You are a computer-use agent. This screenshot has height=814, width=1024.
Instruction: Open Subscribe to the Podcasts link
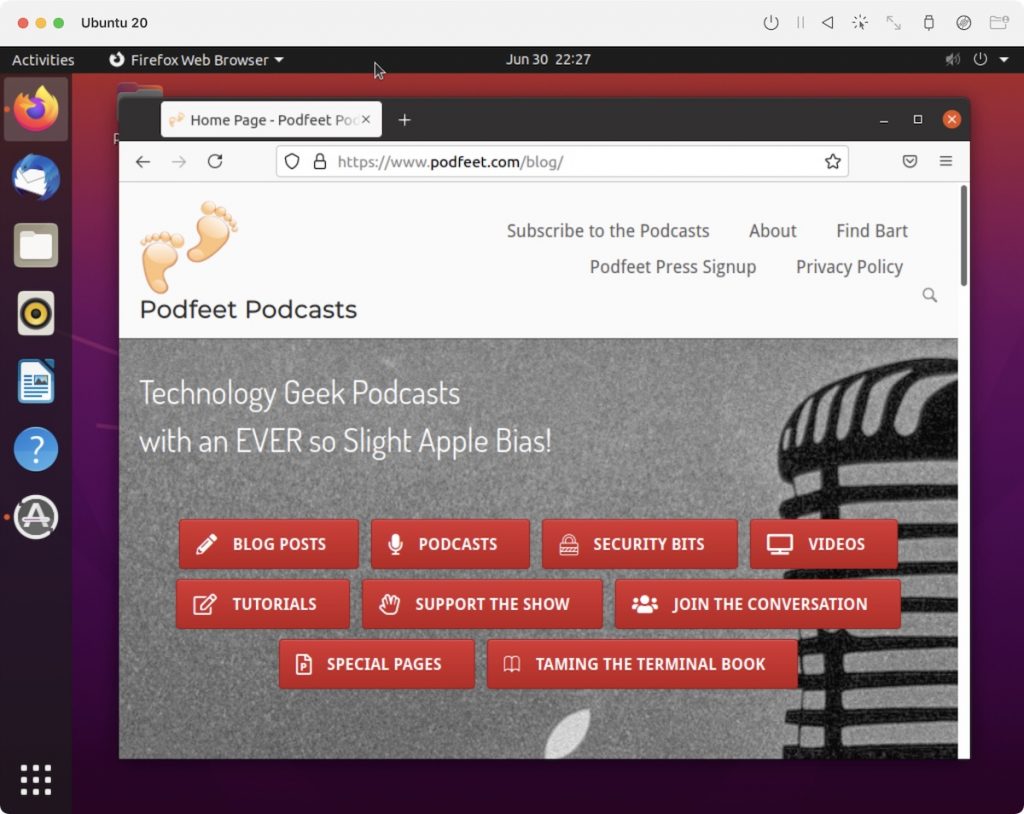(607, 231)
